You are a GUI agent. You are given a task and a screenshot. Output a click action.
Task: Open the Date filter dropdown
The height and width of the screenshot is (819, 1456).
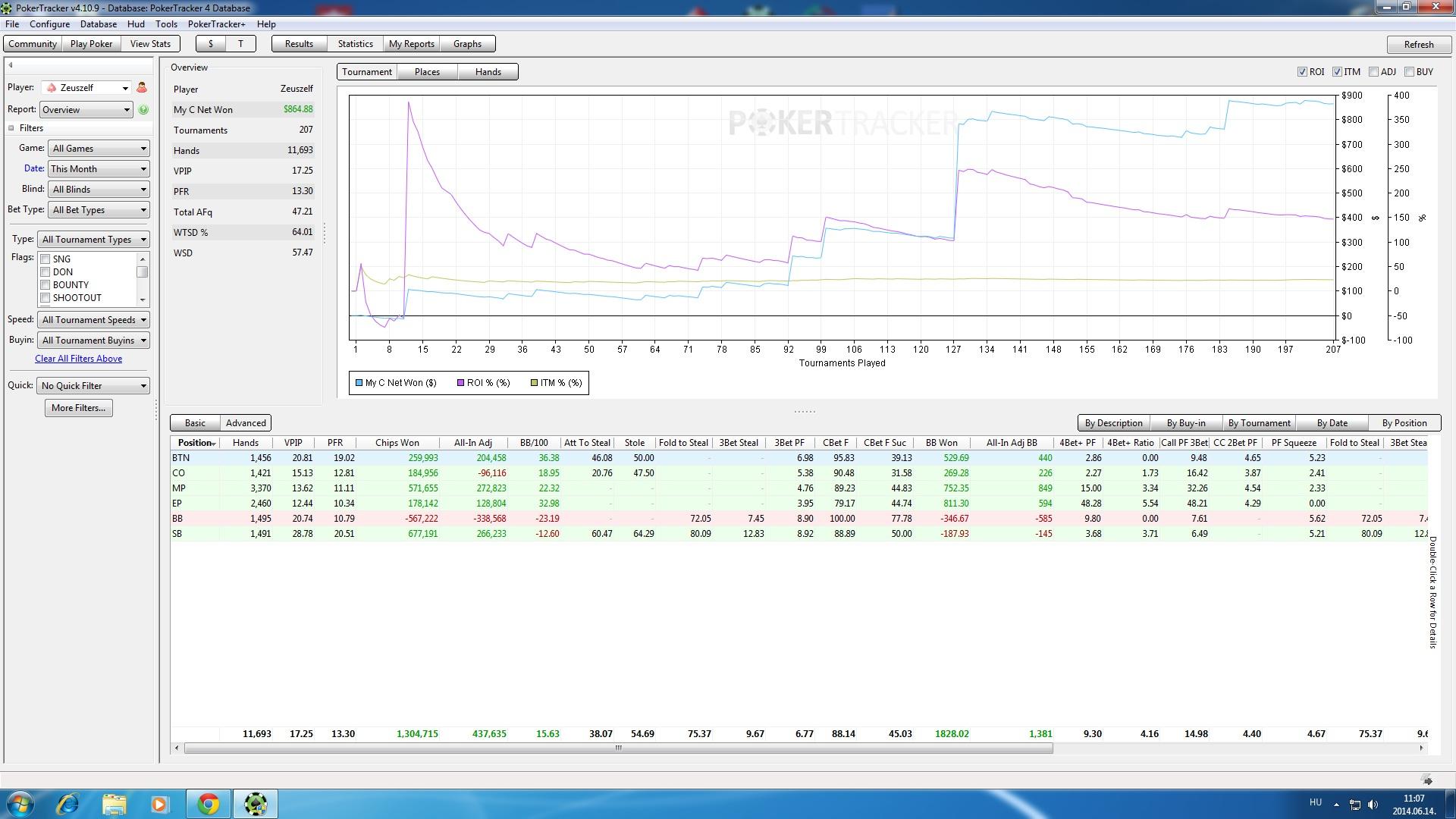coord(99,169)
